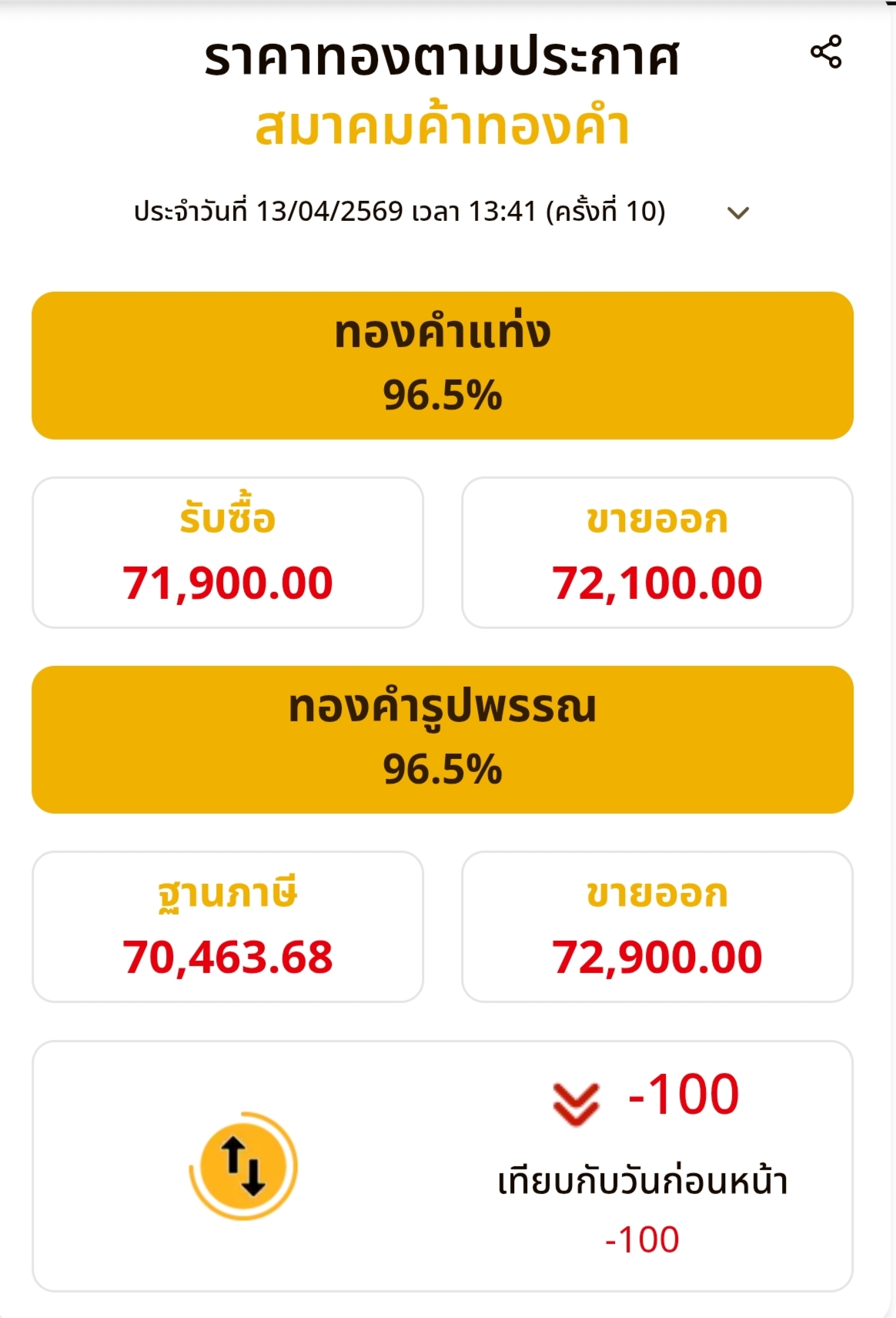Click the yellow up-down arrows icon
The image size is (896, 1318).
pyautogui.click(x=243, y=1166)
